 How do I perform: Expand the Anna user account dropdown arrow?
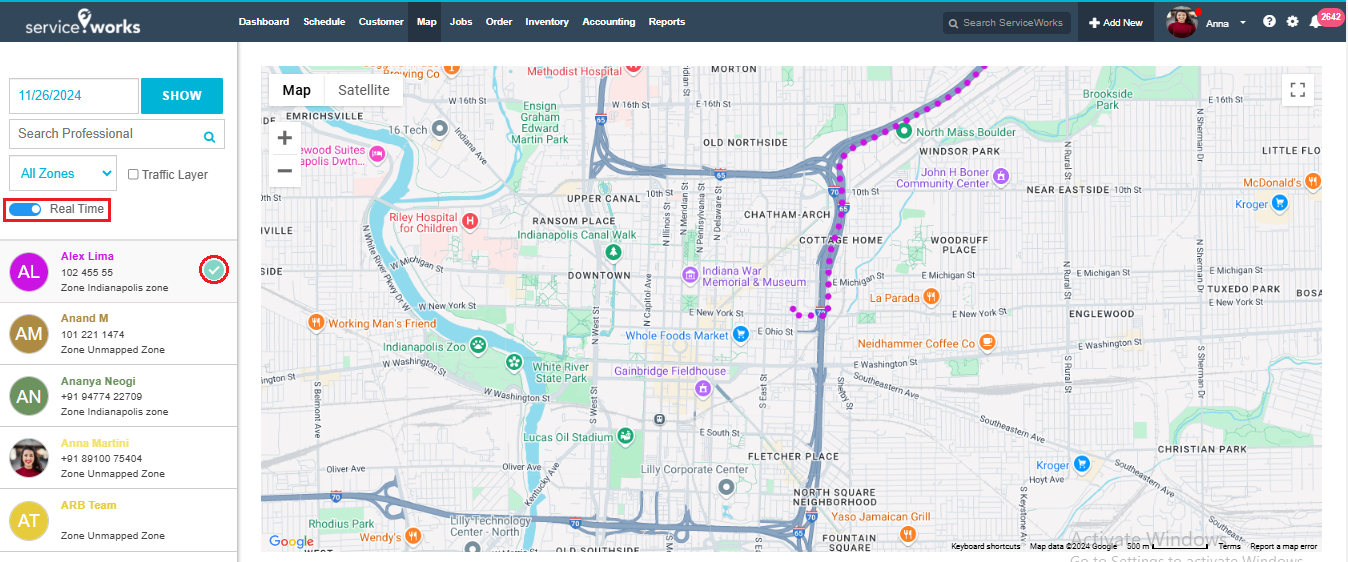click(x=1243, y=23)
